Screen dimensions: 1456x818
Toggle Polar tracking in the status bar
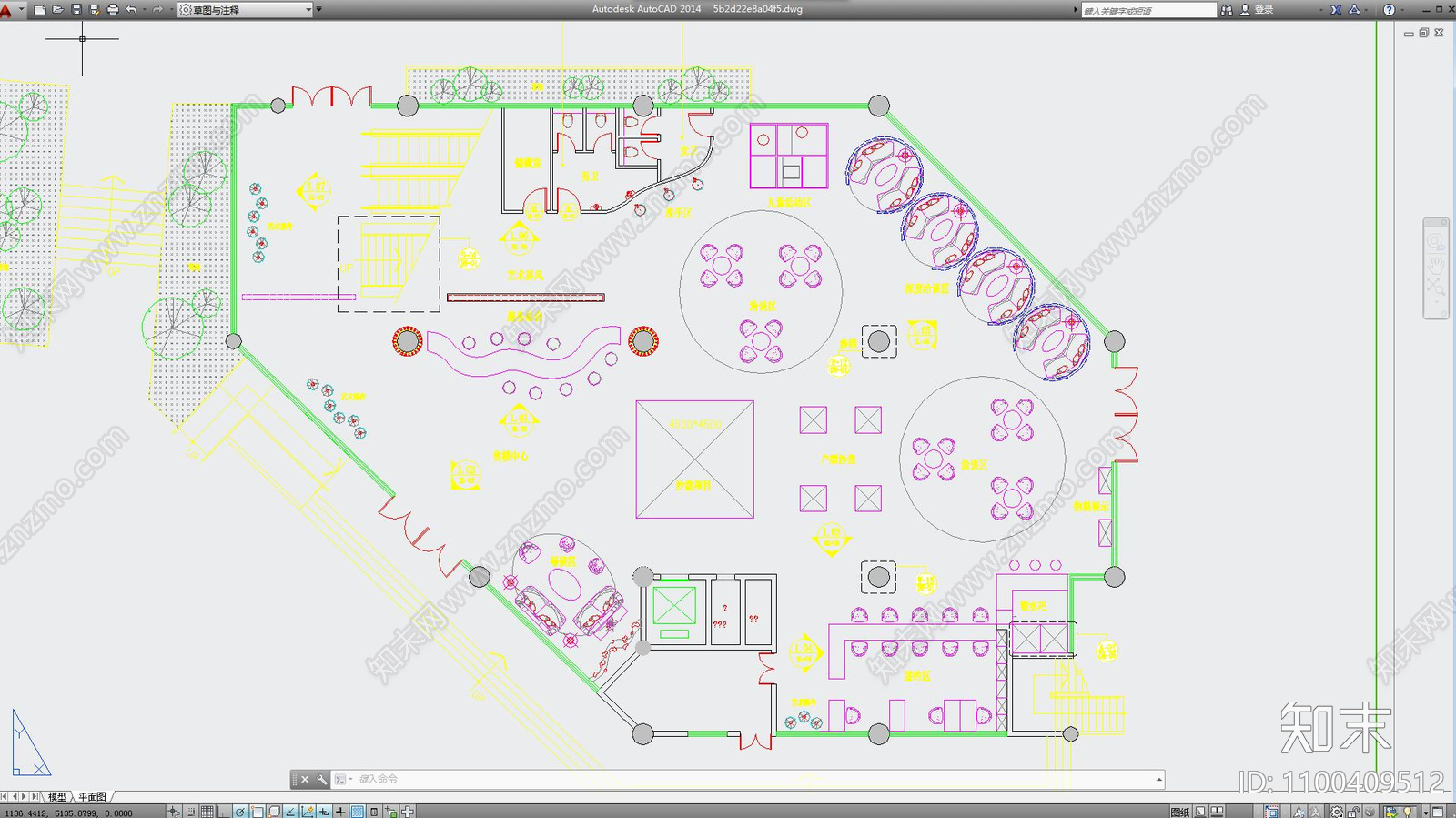[x=241, y=812]
